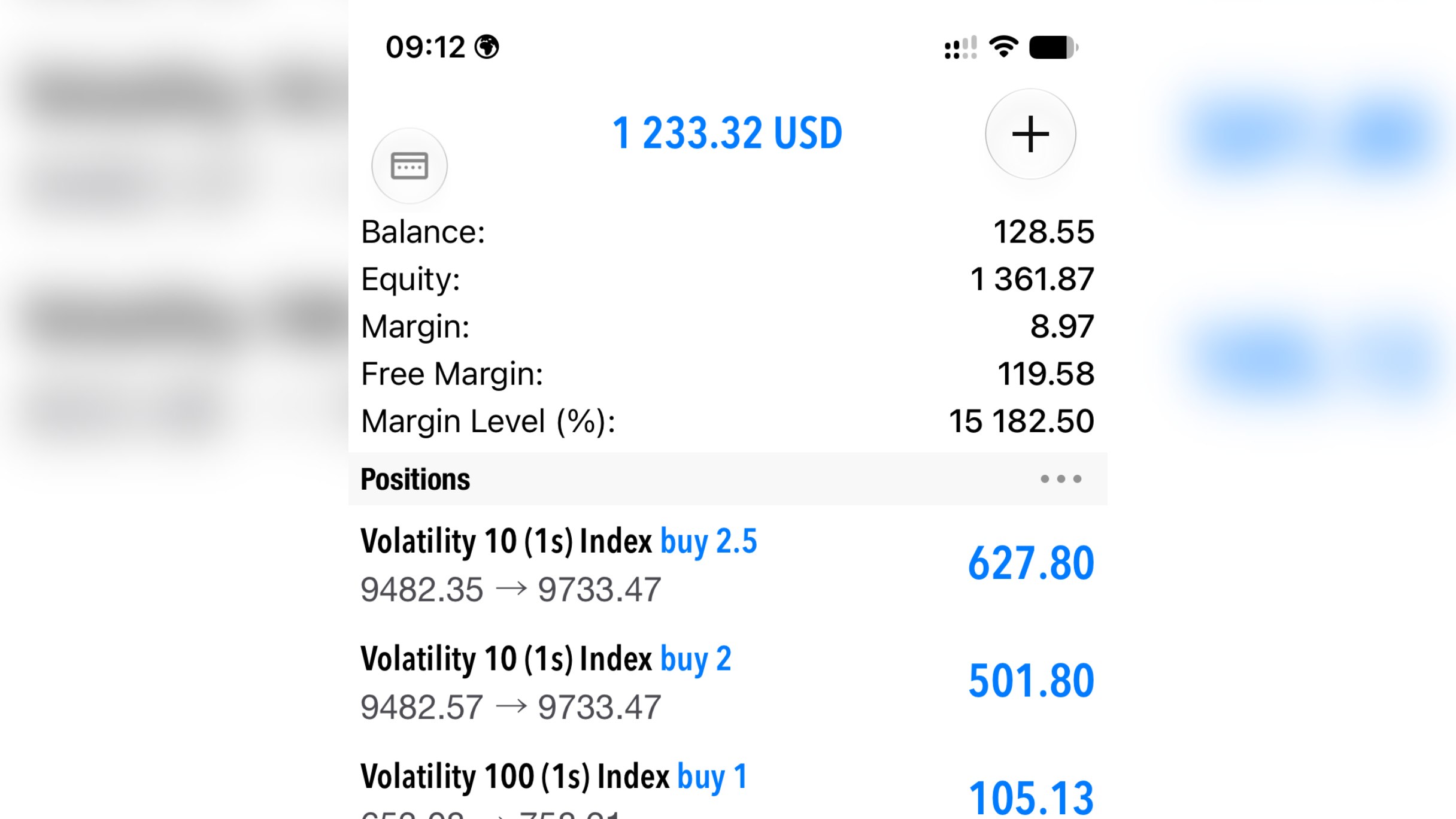Viewport: 1456px width, 819px height.
Task: Open the card deposit icon button
Action: [409, 166]
